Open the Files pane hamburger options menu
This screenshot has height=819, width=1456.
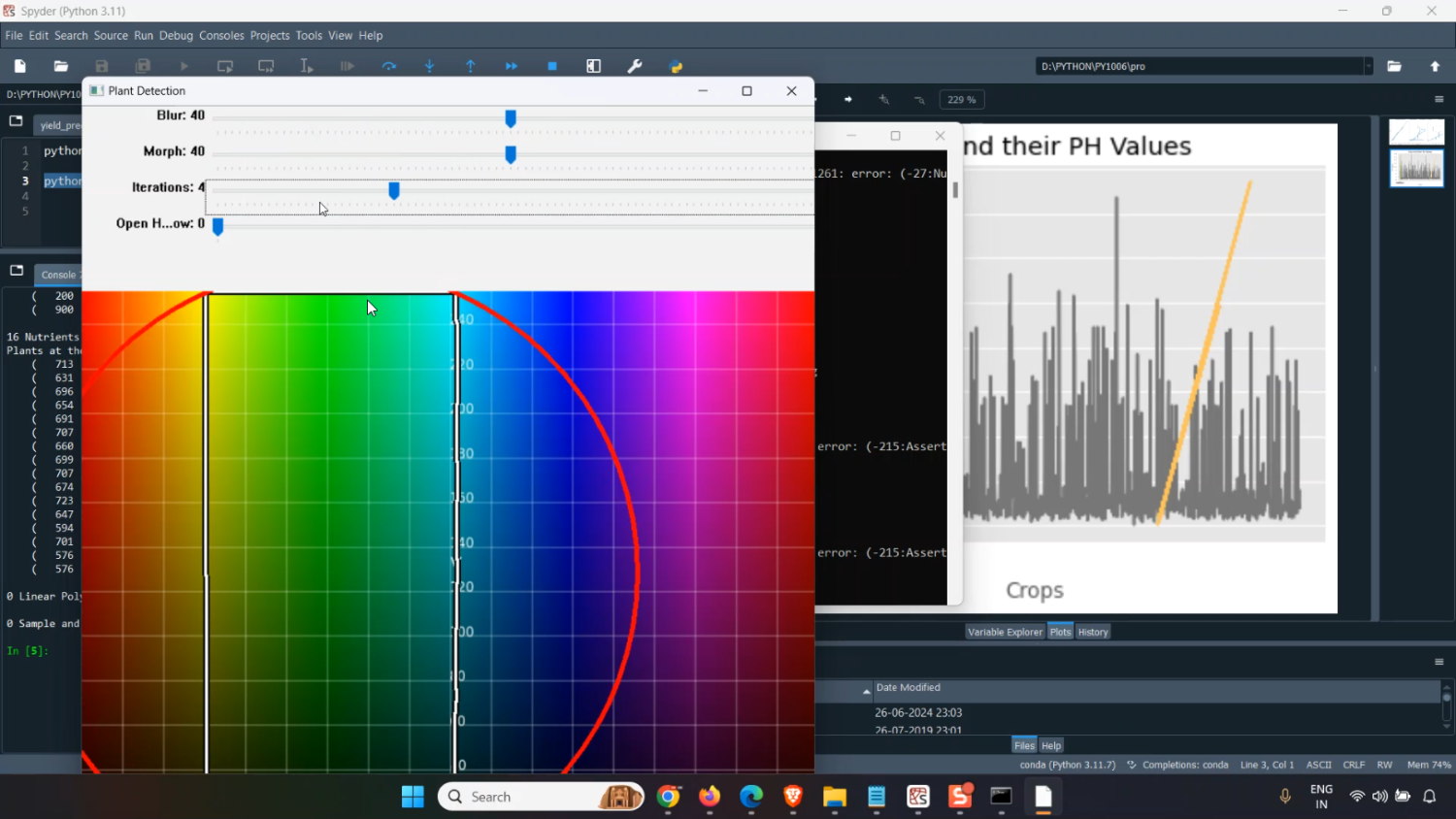(1439, 662)
